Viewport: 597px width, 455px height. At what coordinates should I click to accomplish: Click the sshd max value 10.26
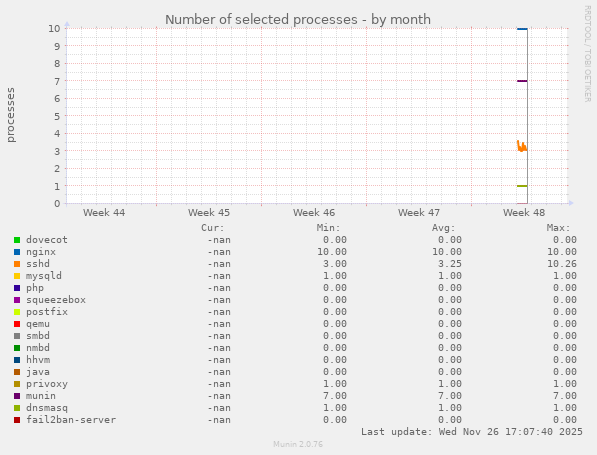[x=562, y=264]
